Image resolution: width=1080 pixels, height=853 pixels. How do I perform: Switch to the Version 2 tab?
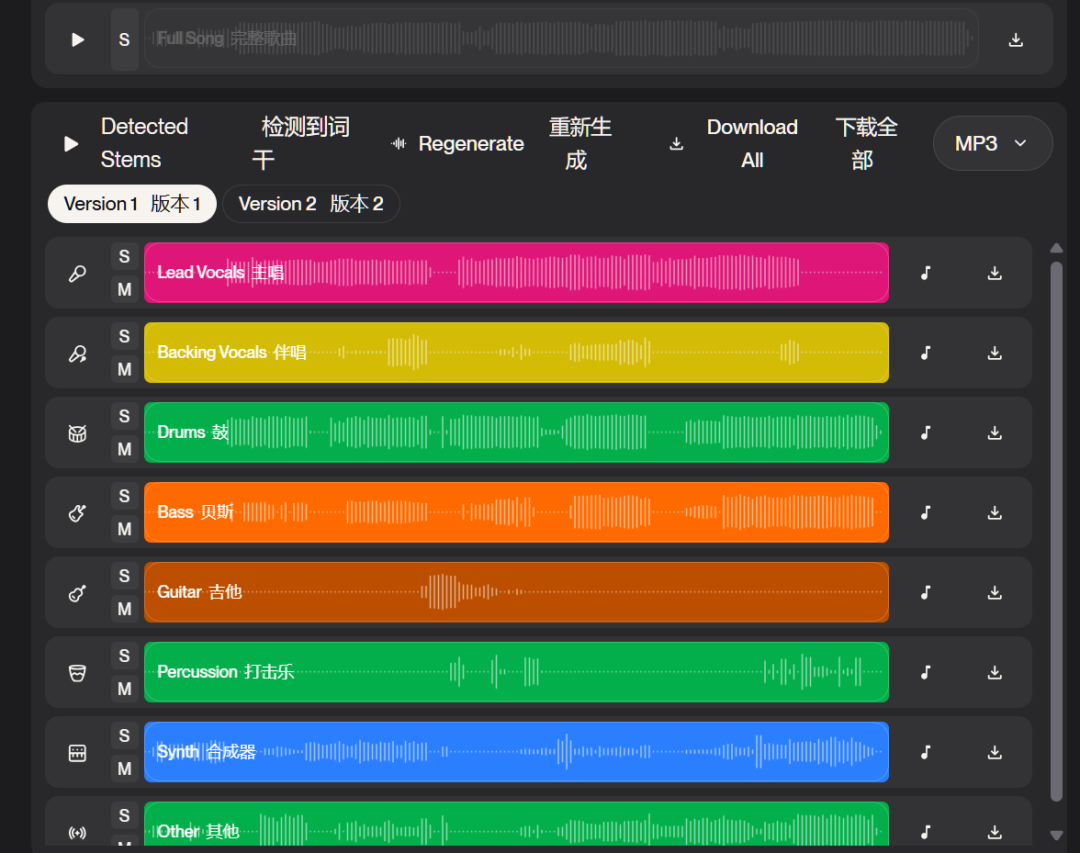tap(311, 204)
